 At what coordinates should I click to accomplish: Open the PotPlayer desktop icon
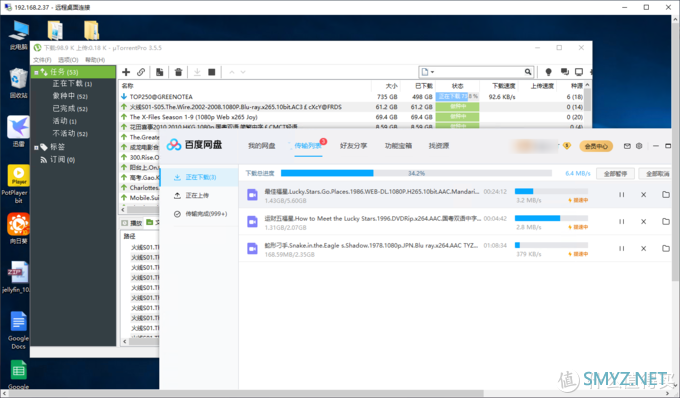[18, 184]
